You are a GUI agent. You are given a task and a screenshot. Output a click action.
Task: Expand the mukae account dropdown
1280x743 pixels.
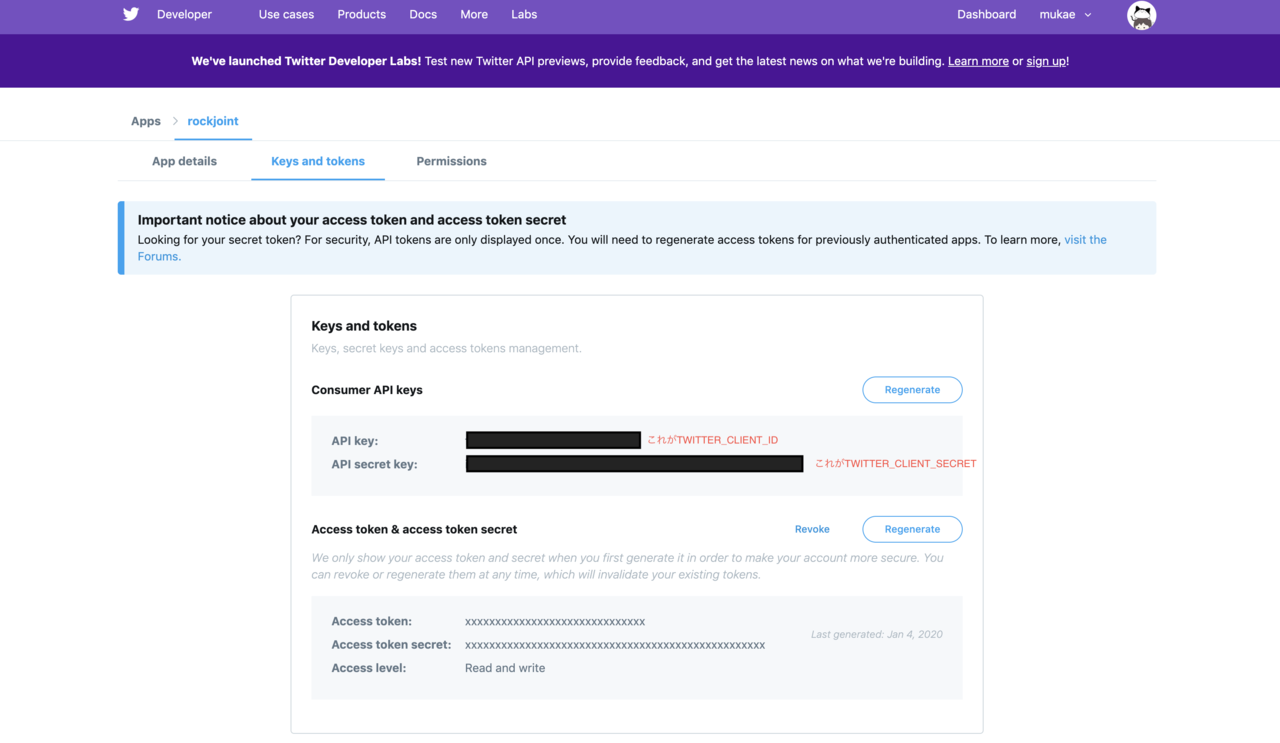coord(1066,15)
